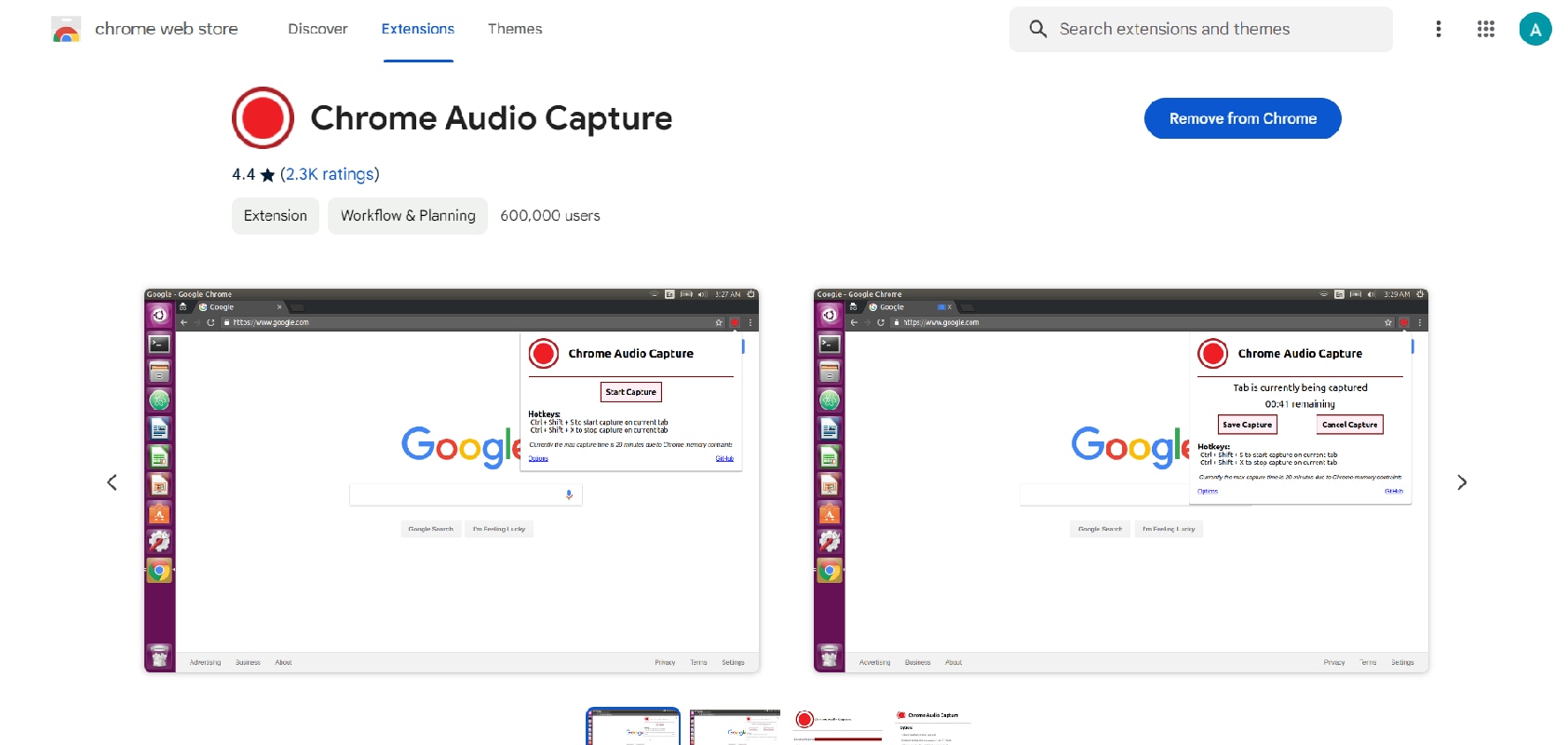Open the second large screenshot with Save Capture
Viewport: 1568px width, 745px height.
1121,481
